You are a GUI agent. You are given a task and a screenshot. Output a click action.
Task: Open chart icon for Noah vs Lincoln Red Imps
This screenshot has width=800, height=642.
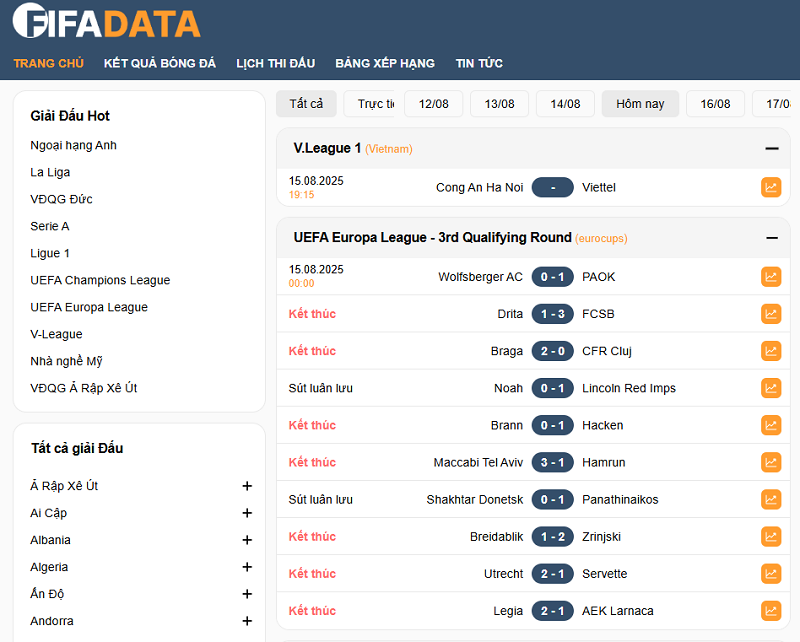coord(770,388)
